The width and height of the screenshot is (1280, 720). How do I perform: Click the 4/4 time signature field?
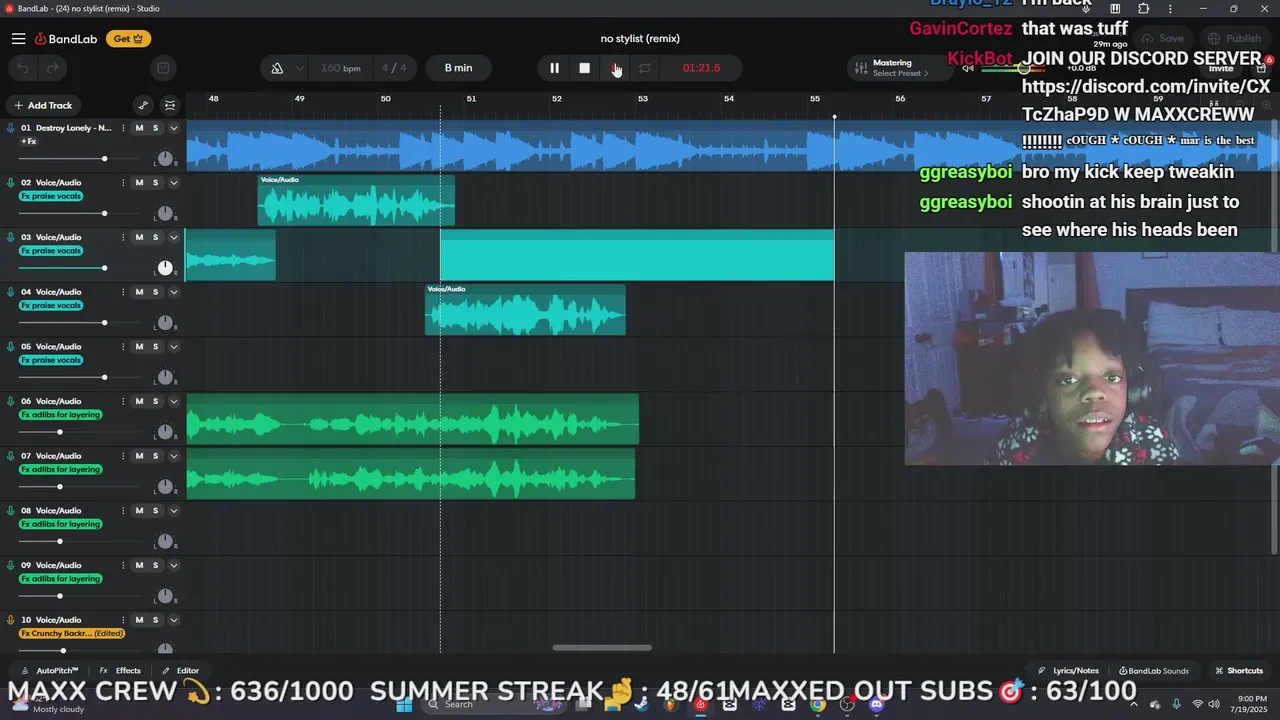tap(394, 68)
